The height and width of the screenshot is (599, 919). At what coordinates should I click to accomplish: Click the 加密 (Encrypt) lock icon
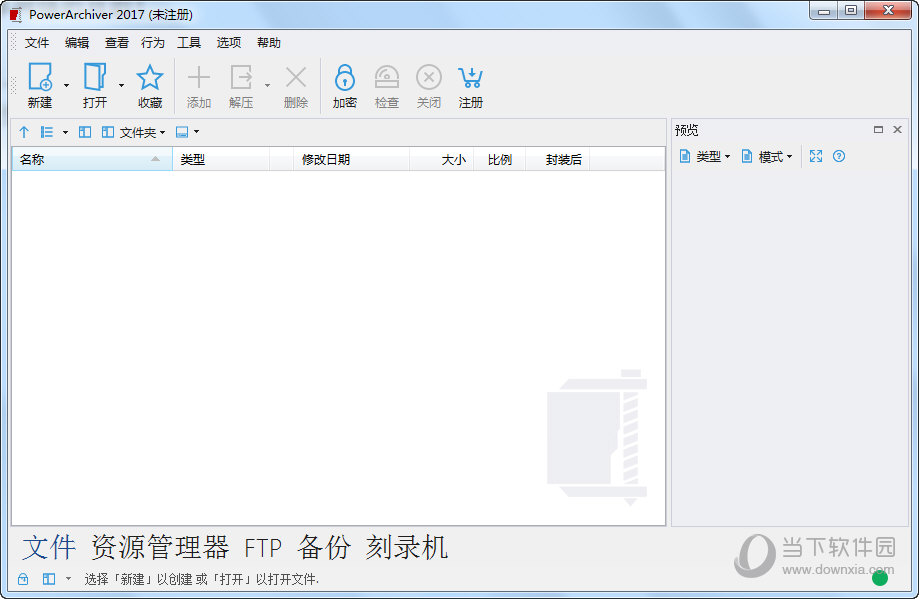(x=345, y=77)
